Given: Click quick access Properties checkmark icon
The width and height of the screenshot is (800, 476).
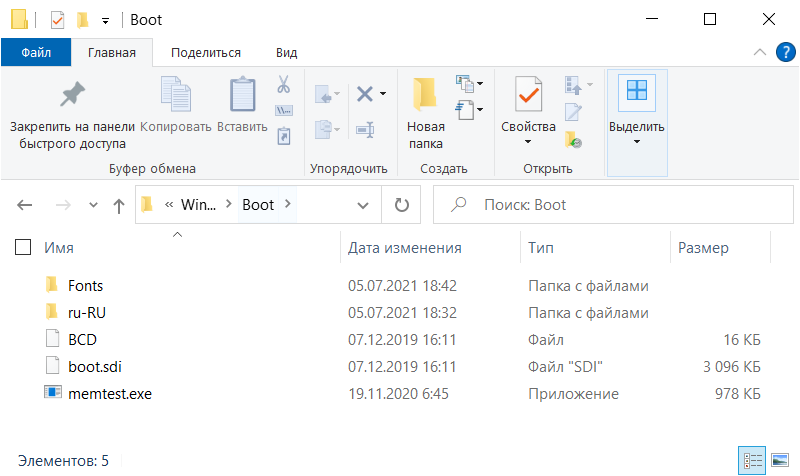Looking at the screenshot, I should point(57,20).
